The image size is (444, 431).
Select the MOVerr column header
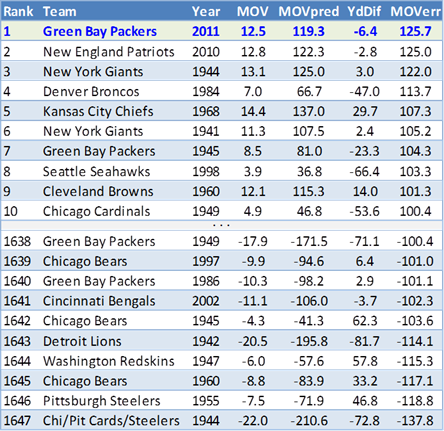point(416,12)
